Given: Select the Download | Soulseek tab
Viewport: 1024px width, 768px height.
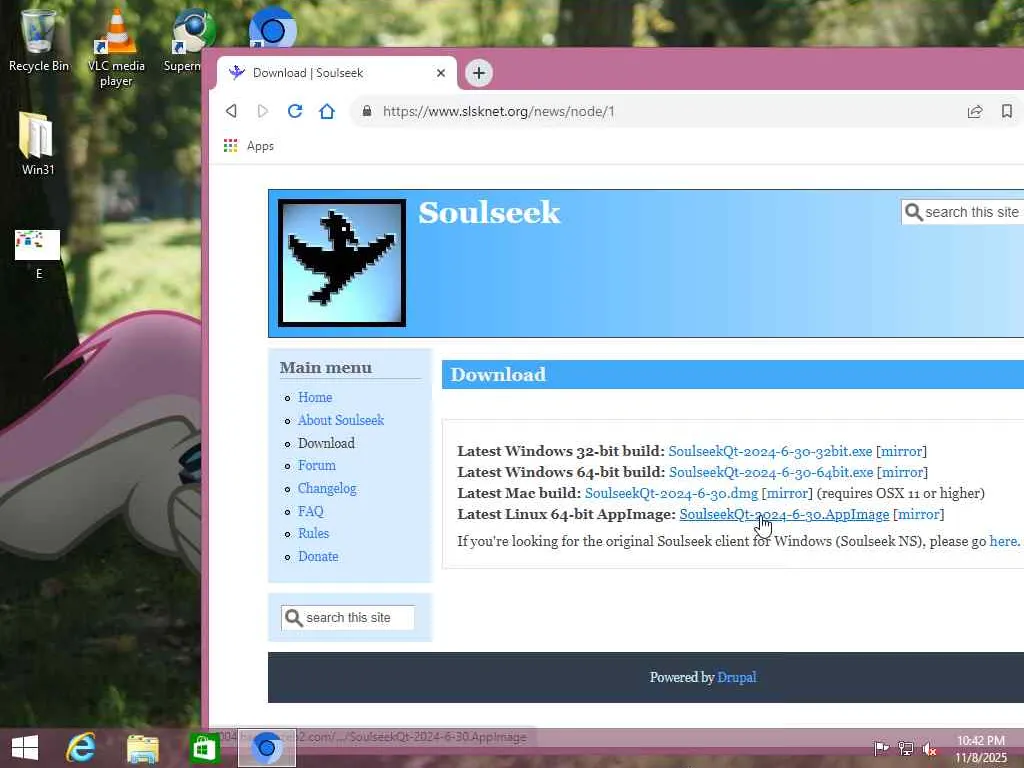Looking at the screenshot, I should 336,72.
